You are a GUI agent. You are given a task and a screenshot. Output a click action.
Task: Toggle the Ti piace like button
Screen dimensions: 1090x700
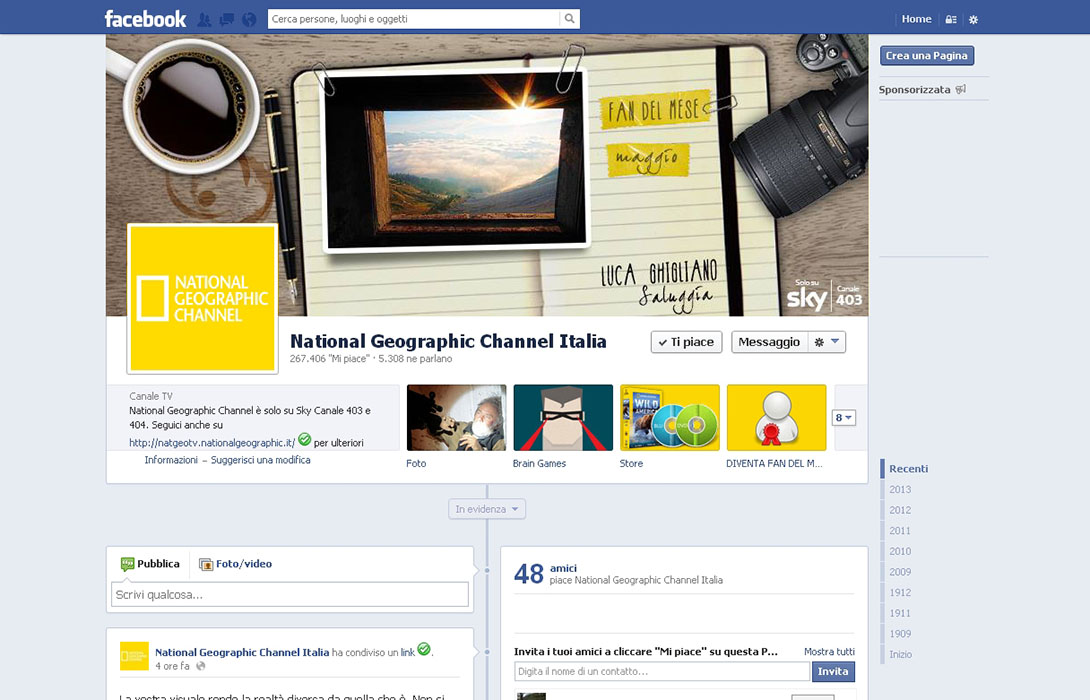pyautogui.click(x=687, y=342)
